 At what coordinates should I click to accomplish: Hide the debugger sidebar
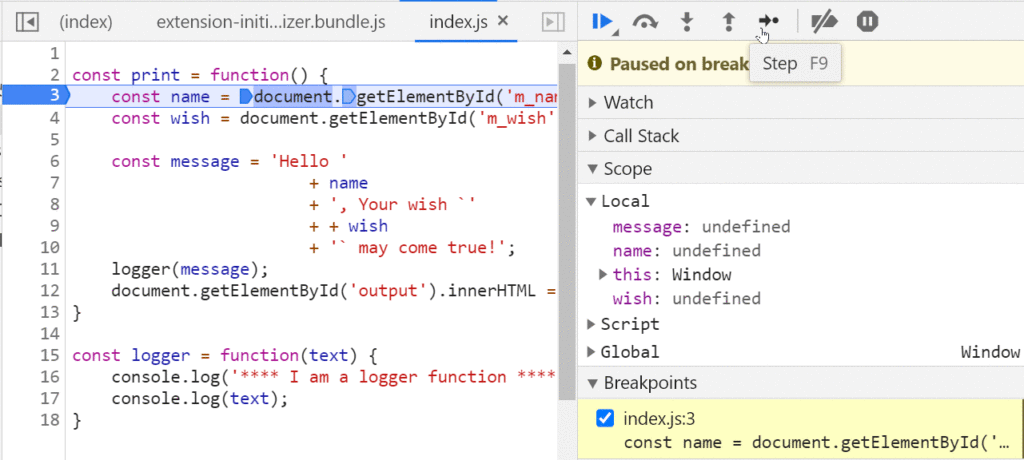[553, 22]
